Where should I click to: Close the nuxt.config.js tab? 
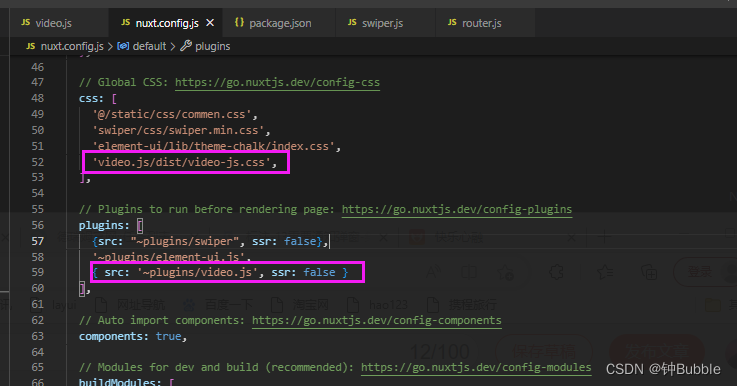[x=210, y=23]
